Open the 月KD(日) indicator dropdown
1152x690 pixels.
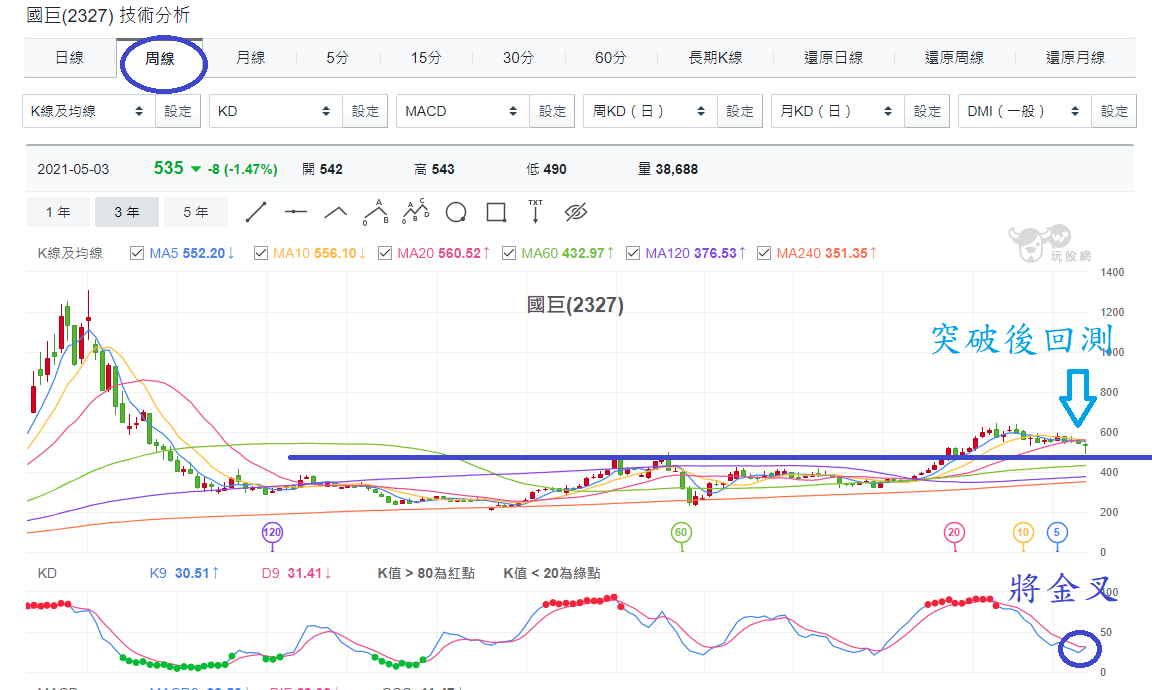(x=838, y=111)
